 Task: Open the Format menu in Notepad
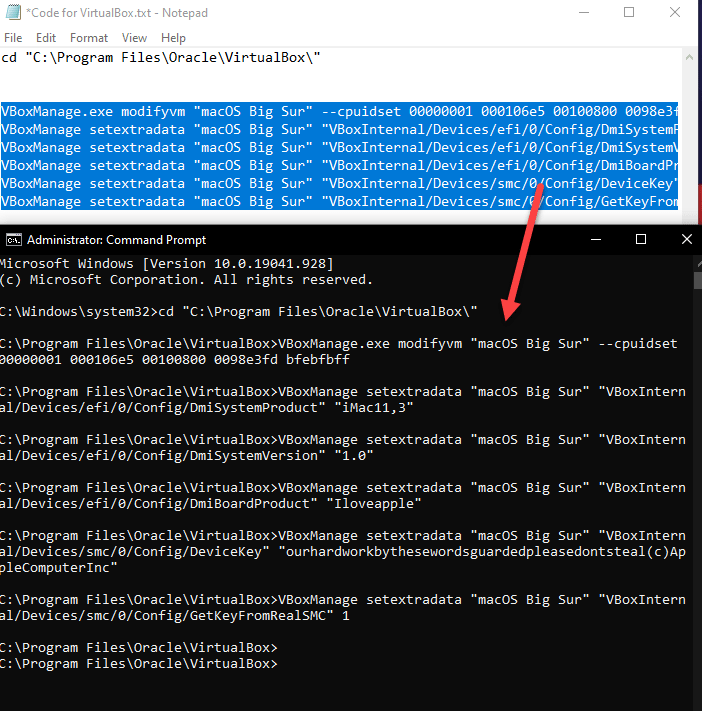coord(89,38)
